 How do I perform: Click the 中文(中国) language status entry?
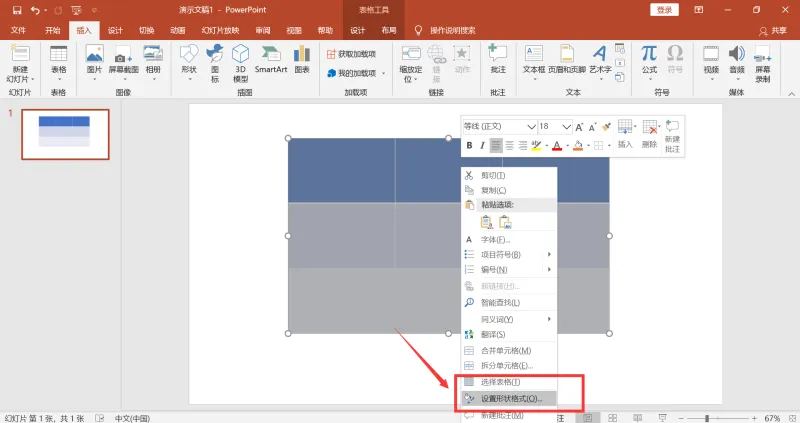[132, 418]
